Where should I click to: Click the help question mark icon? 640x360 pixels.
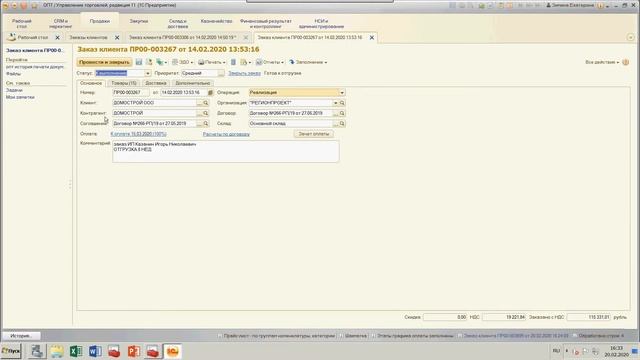[x=626, y=62]
